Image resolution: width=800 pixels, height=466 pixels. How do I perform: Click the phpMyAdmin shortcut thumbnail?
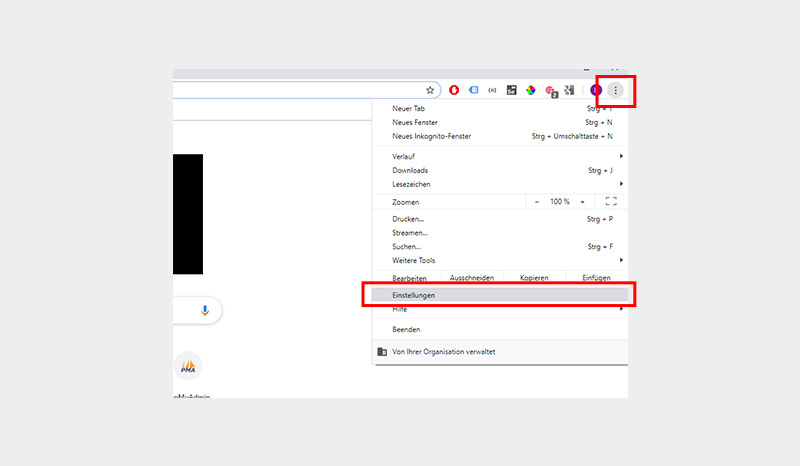point(188,367)
